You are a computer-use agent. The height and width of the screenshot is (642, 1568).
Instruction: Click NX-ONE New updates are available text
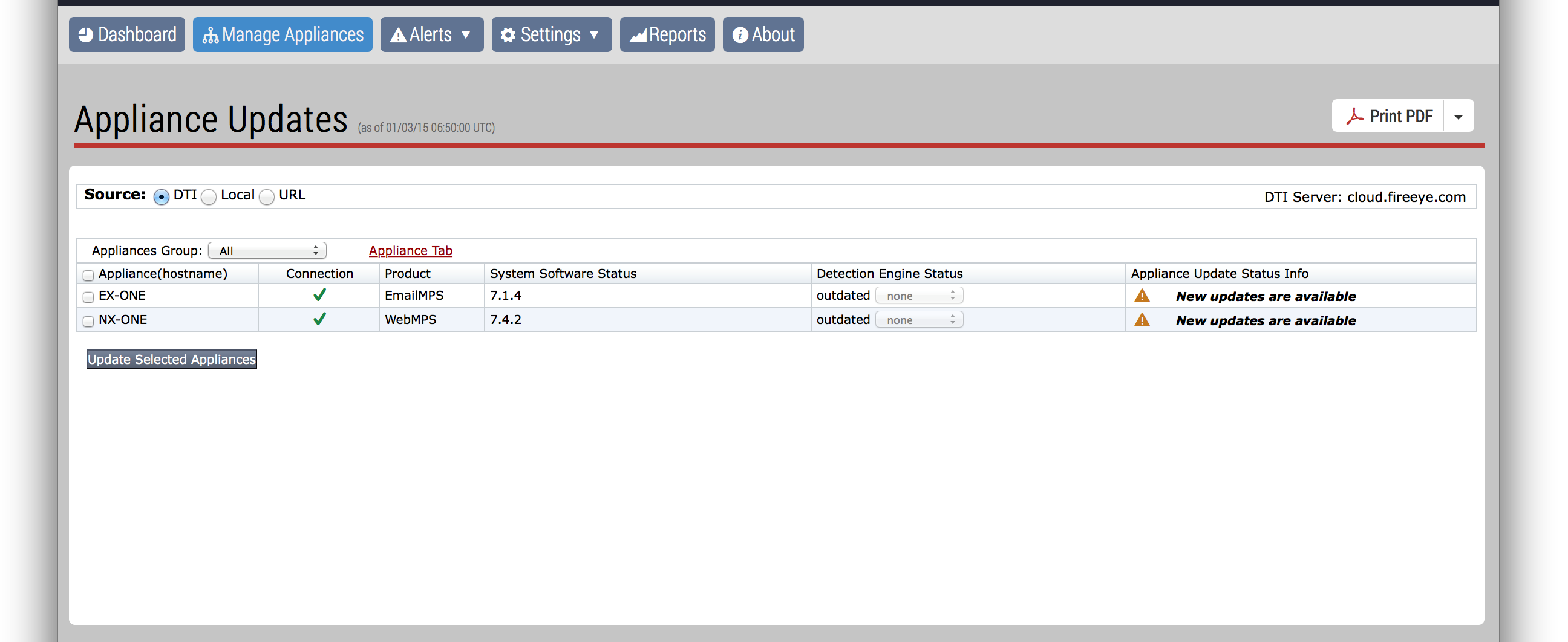[x=1266, y=322]
